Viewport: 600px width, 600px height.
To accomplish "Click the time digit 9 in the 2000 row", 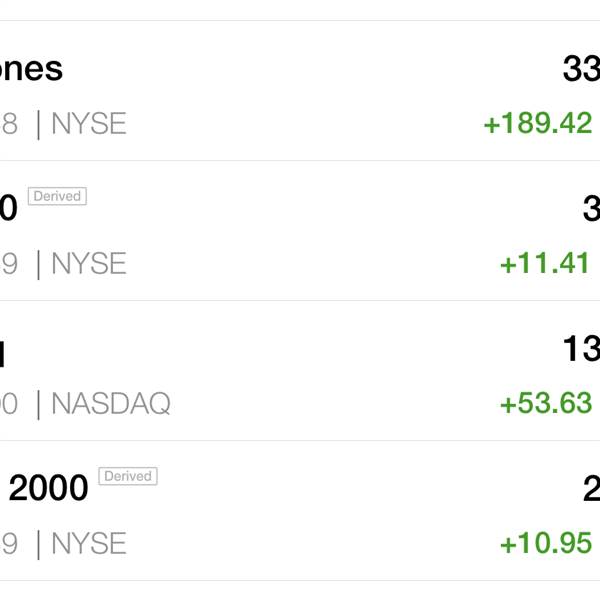I will pyautogui.click(x=9, y=543).
